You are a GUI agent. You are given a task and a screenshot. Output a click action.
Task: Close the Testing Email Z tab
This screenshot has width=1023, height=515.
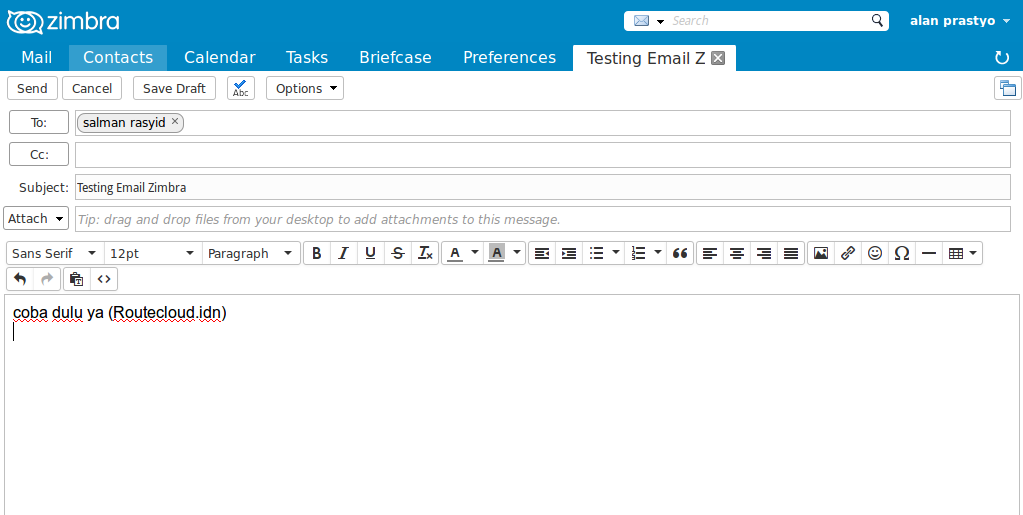[718, 58]
